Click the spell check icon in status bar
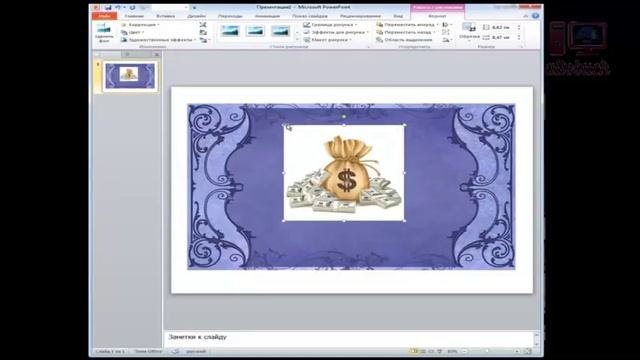The width and height of the screenshot is (640, 360). [x=176, y=351]
